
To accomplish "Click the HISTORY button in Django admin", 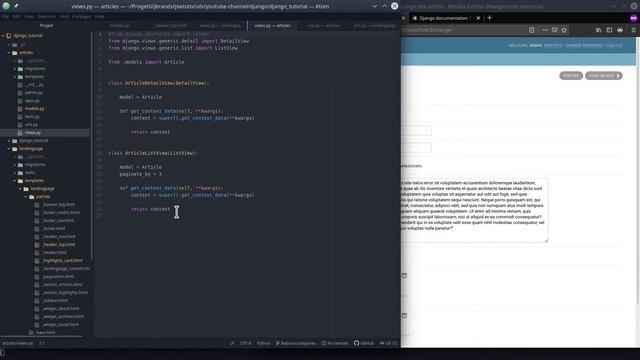I will 571,76.
